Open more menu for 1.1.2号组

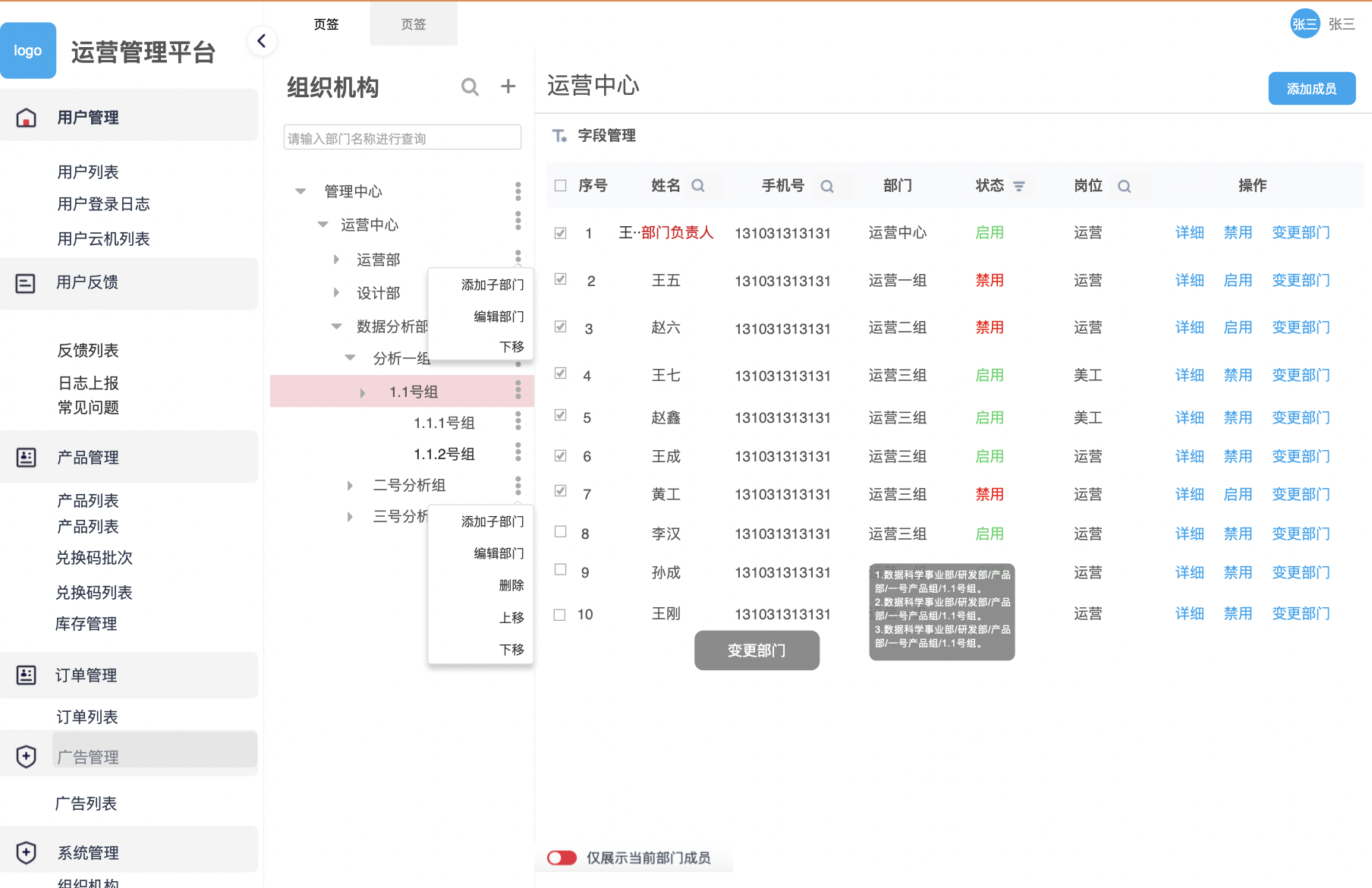[x=518, y=452]
